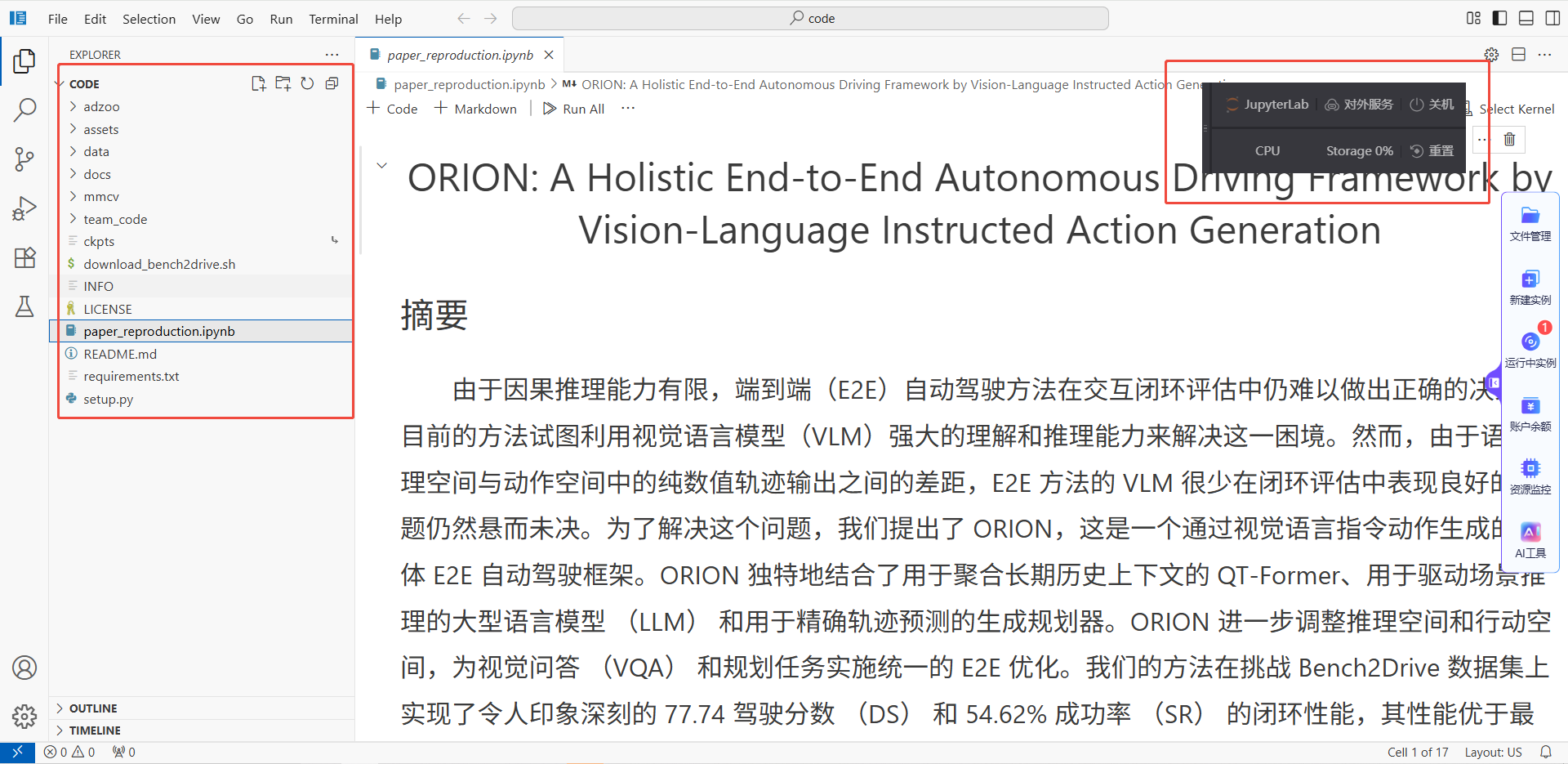Image resolution: width=1568 pixels, height=764 pixels.
Task: Open JupyterLab from the overlay panel
Action: point(1267,105)
